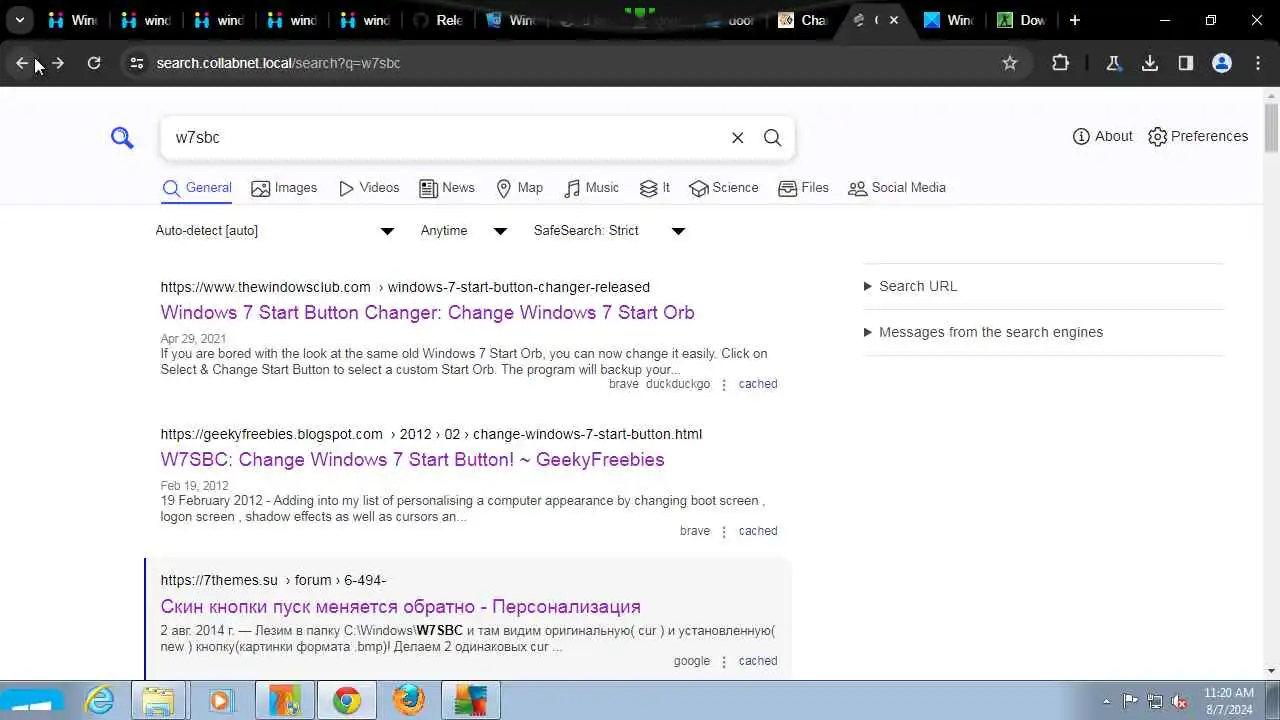The height and width of the screenshot is (720, 1280).
Task: Open the Extensions puzzle icon
Action: pos(1061,63)
